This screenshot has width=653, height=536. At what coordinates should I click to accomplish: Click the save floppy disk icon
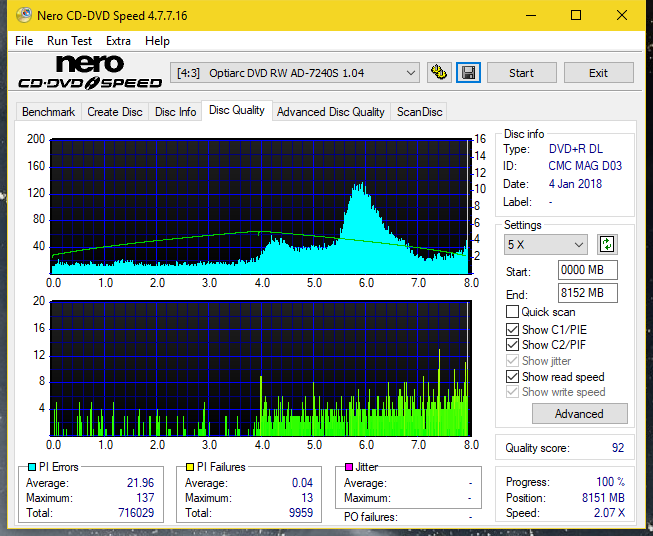point(469,73)
